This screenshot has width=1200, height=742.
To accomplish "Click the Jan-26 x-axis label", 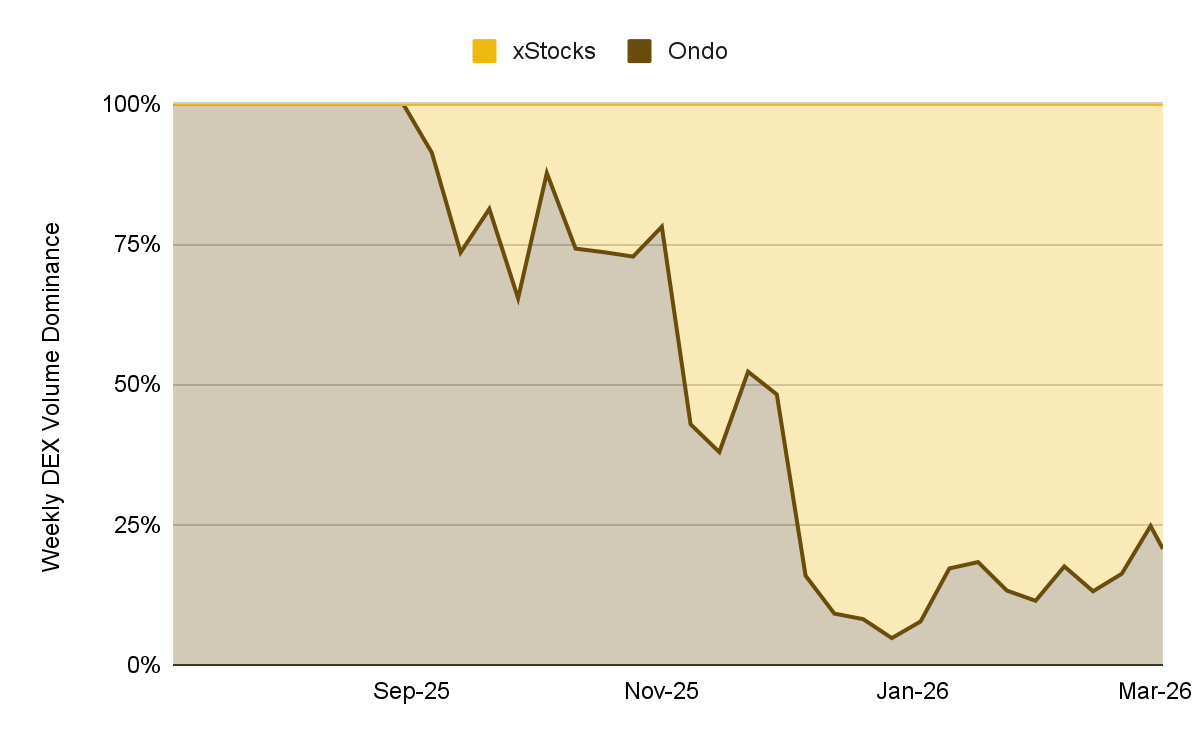I will [x=911, y=691].
